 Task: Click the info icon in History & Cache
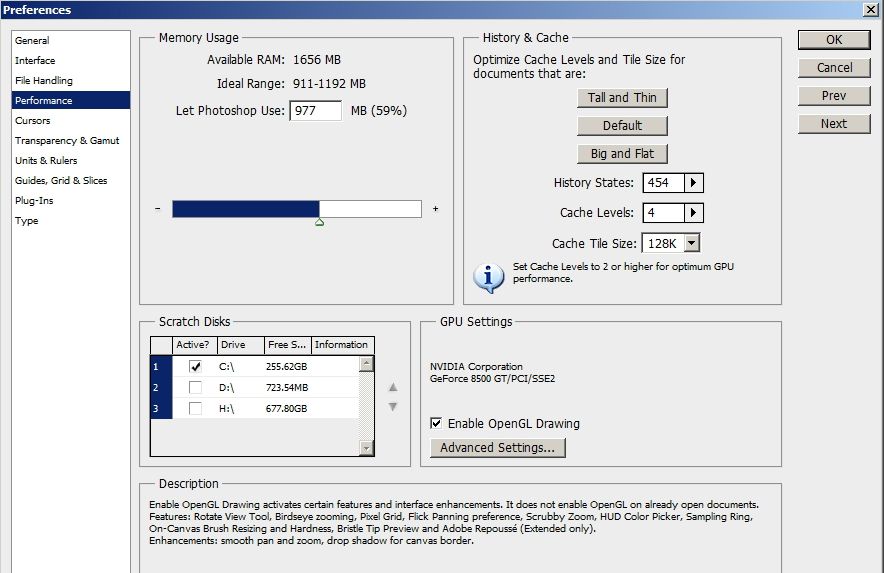point(488,278)
